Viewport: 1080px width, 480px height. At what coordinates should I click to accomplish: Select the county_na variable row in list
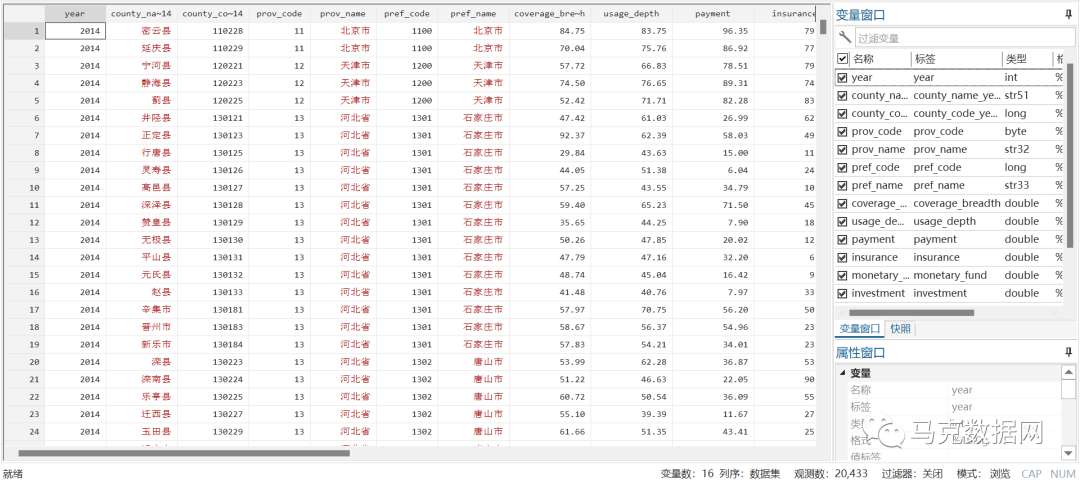pyautogui.click(x=951, y=96)
